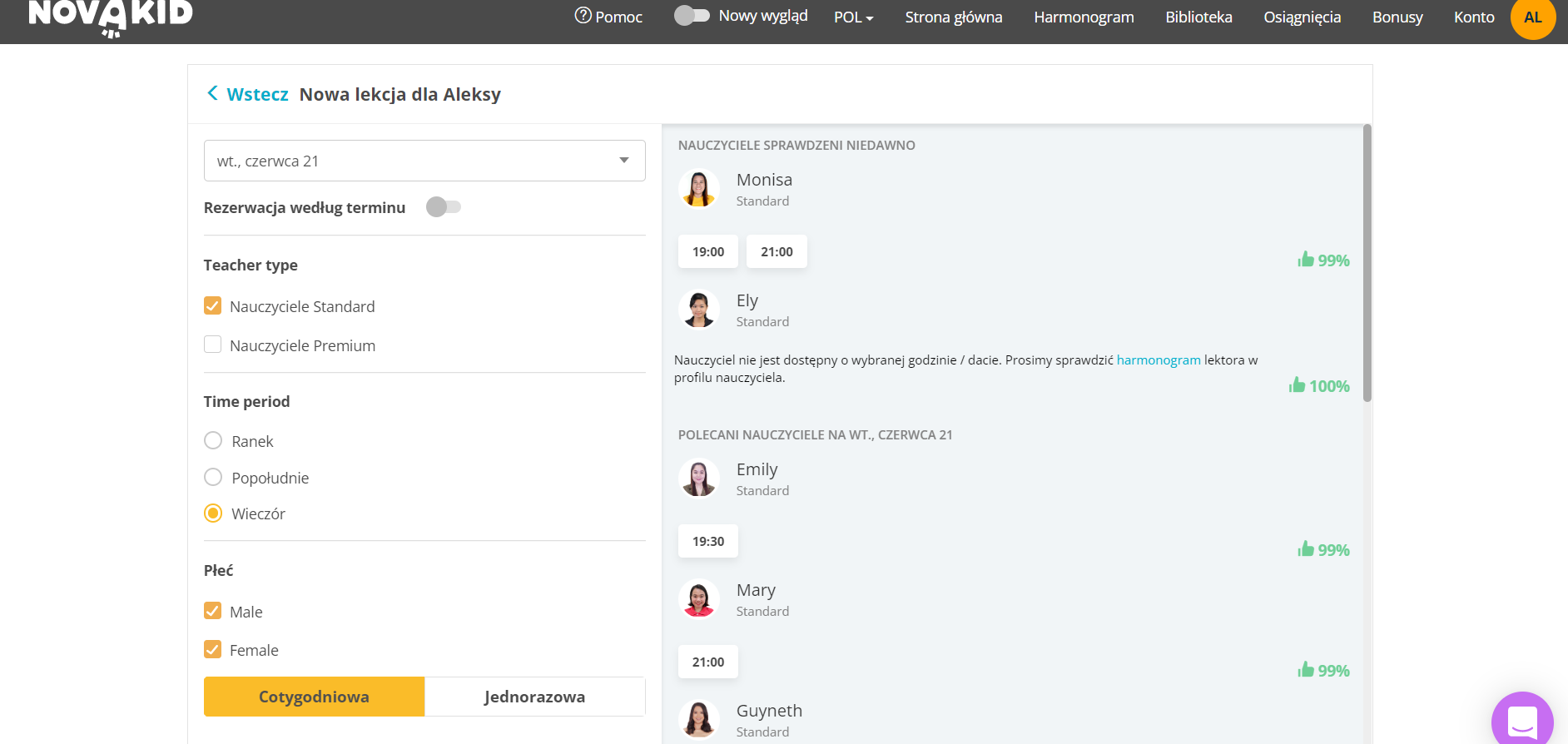The width and height of the screenshot is (1568, 744).
Task: Book Monisa's 19:00 slot
Action: pyautogui.click(x=708, y=251)
